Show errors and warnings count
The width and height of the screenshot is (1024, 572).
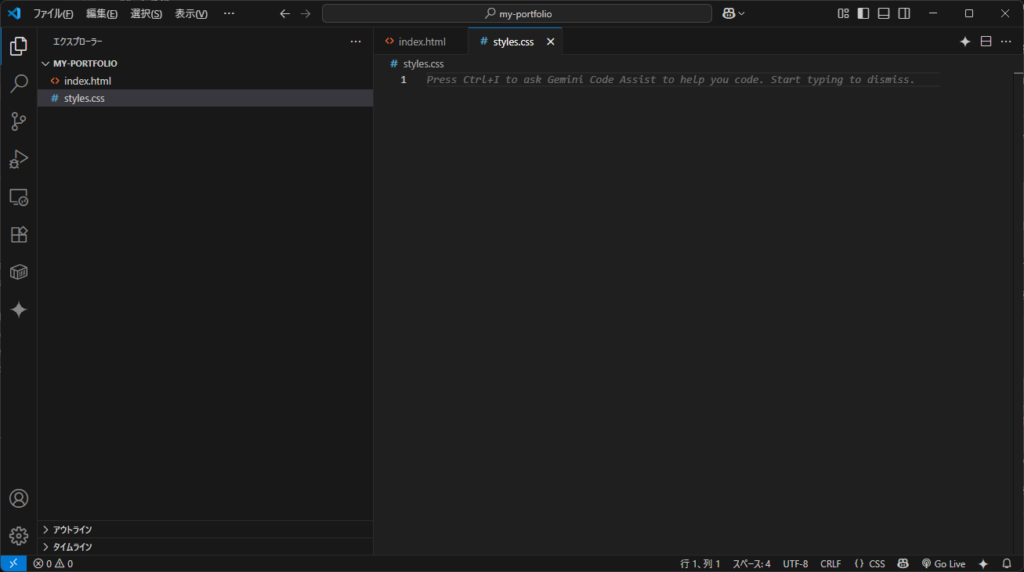(53, 564)
